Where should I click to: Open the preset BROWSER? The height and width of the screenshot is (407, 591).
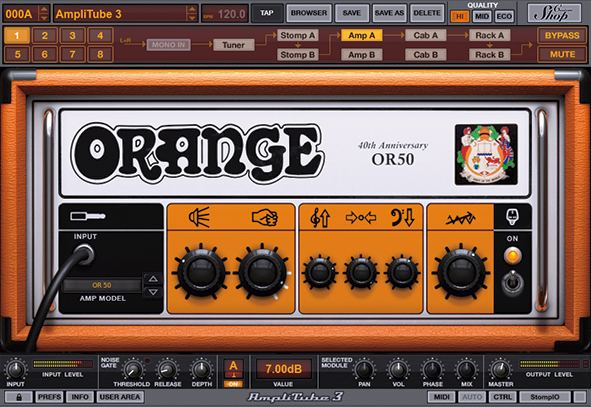pyautogui.click(x=309, y=13)
